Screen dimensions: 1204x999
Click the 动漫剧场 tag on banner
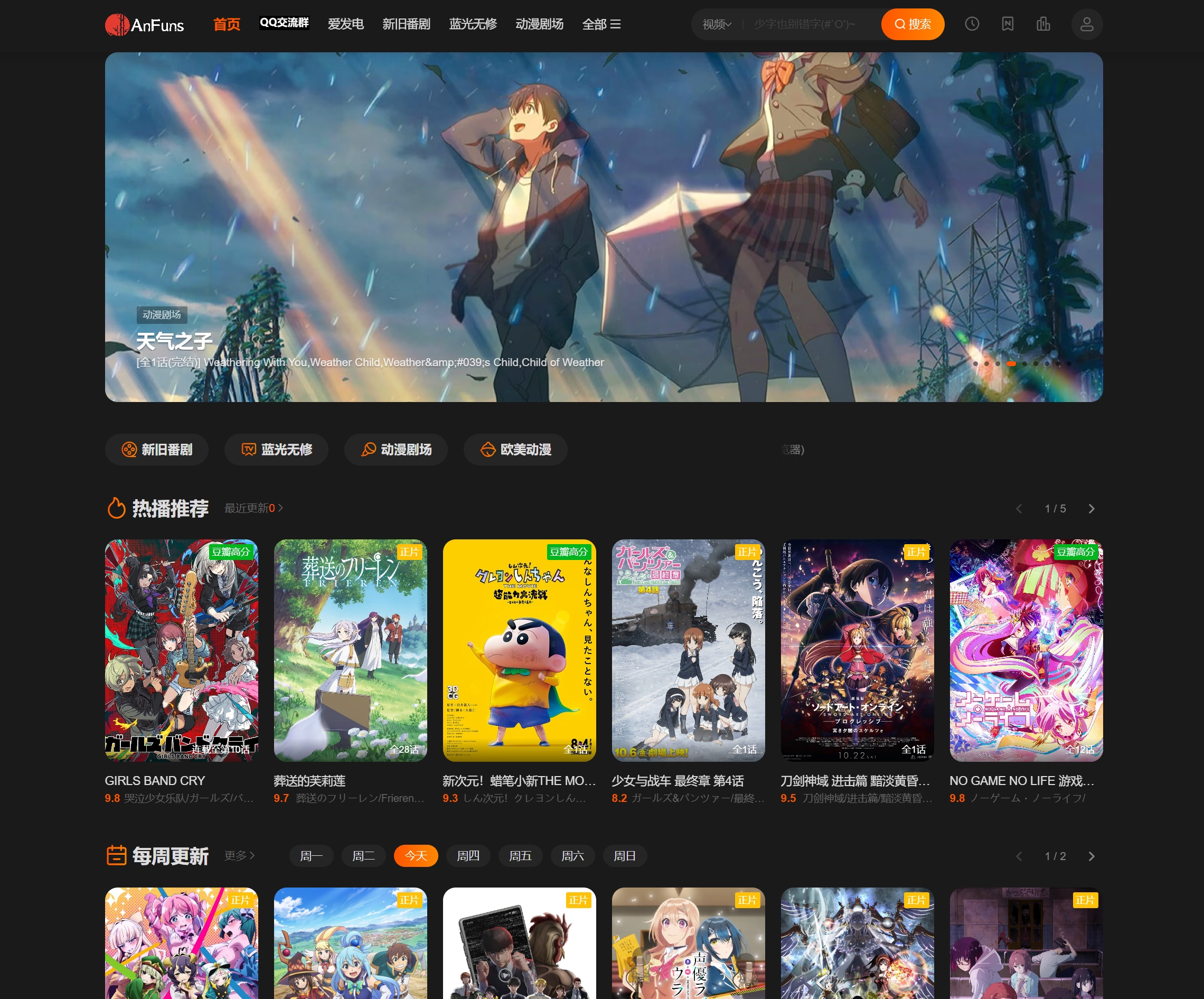[162, 315]
